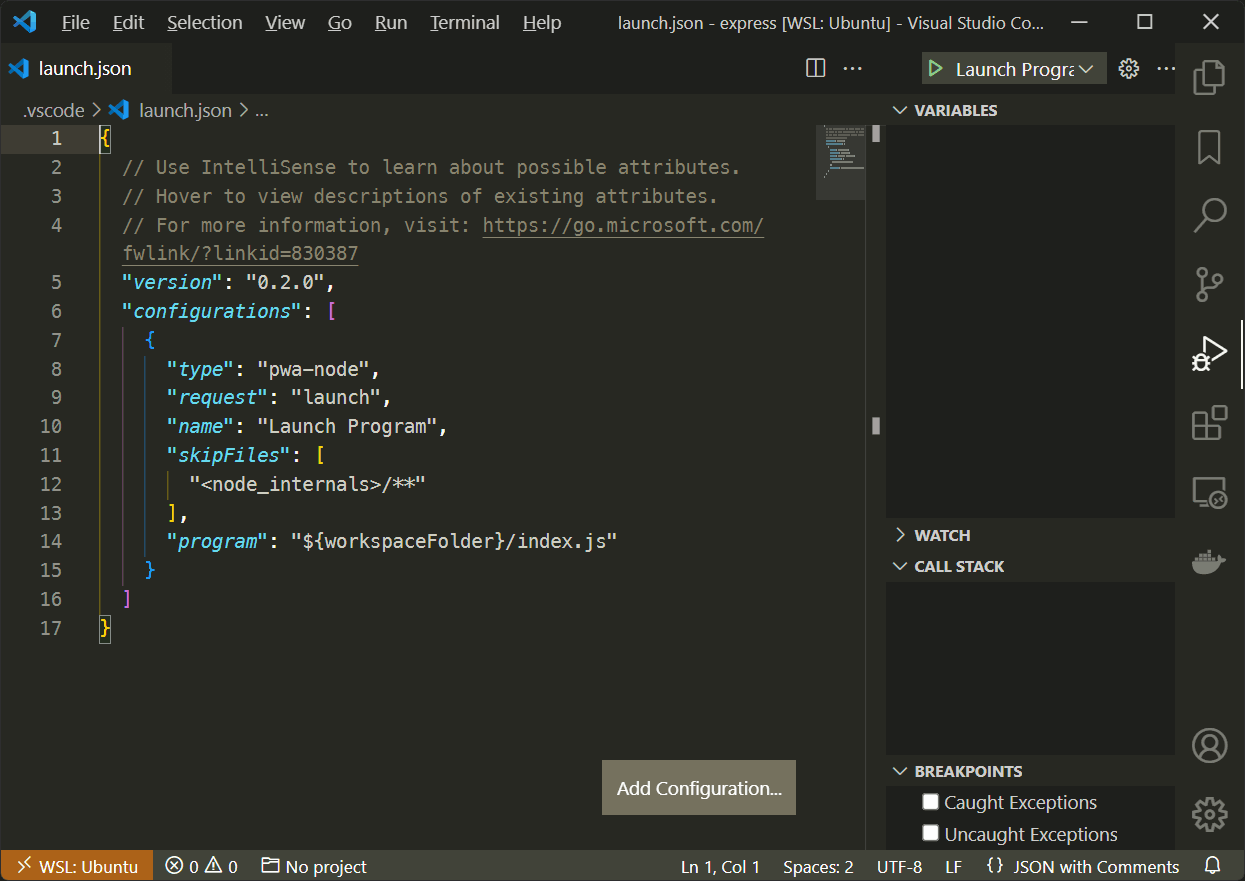Open the notifications bell
The image size is (1245, 881).
tap(1211, 866)
